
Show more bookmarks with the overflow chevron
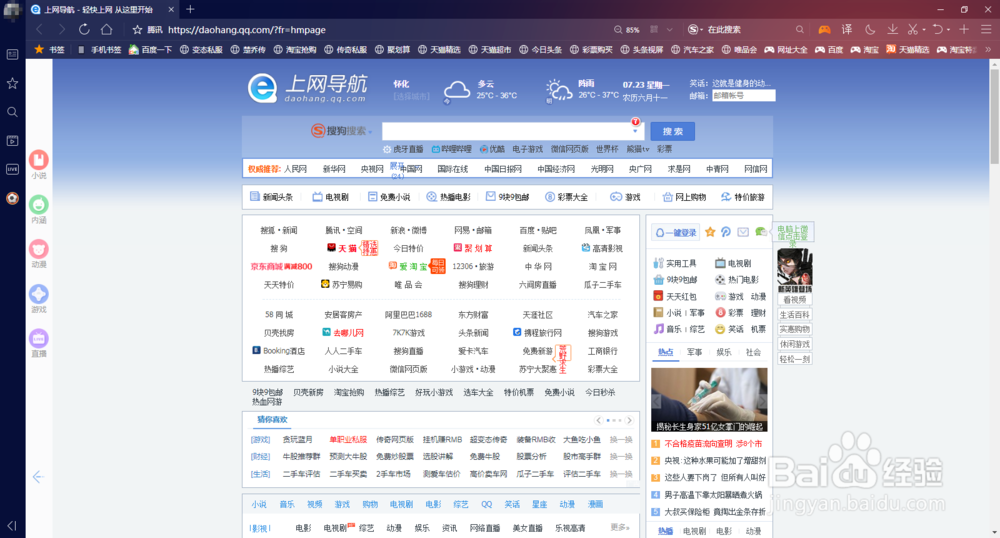pyautogui.click(x=989, y=49)
